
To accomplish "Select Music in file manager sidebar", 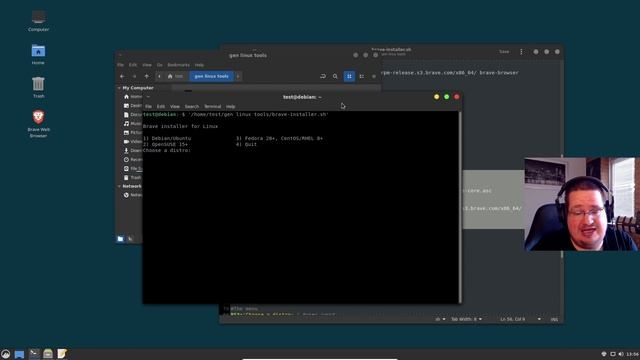I will tap(132, 124).
